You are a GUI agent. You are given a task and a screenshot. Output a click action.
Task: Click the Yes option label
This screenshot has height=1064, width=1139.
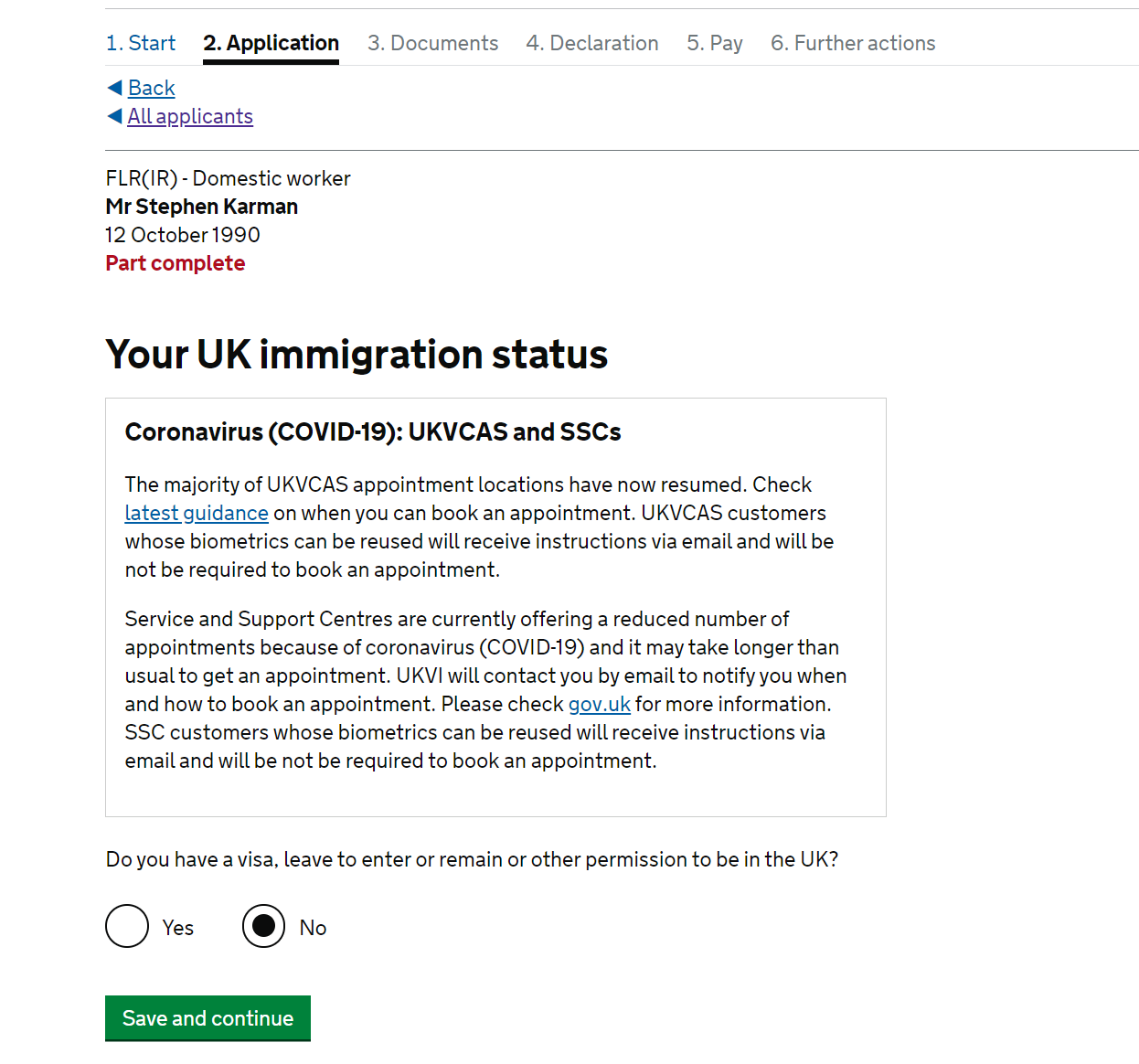coord(178,928)
